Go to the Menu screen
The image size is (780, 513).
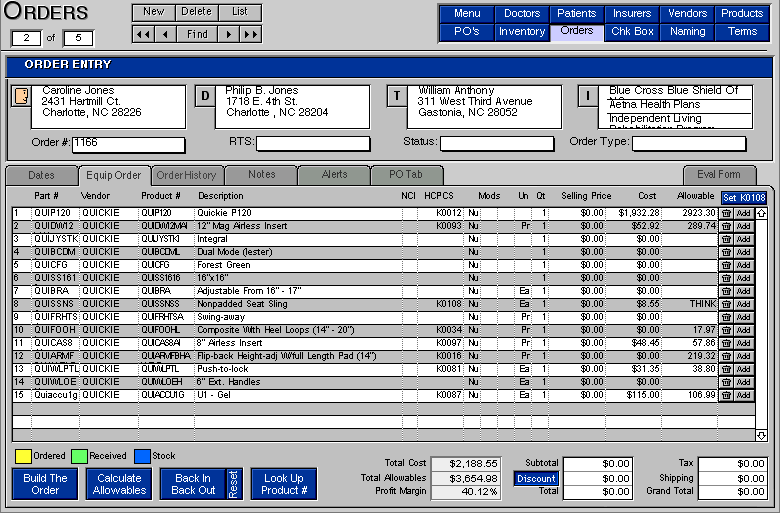467,13
